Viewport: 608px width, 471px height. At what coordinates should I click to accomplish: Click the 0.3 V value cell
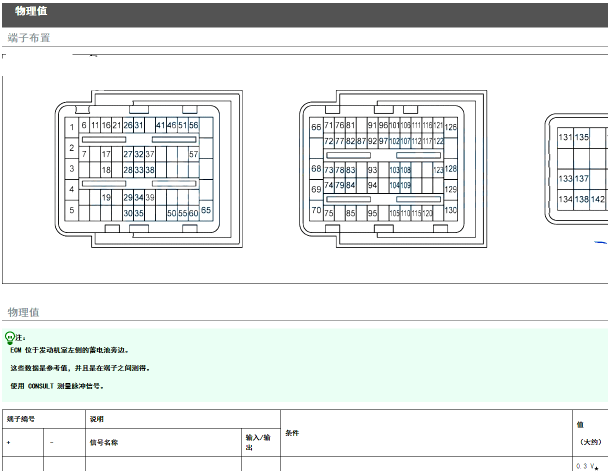pyautogui.click(x=586, y=465)
